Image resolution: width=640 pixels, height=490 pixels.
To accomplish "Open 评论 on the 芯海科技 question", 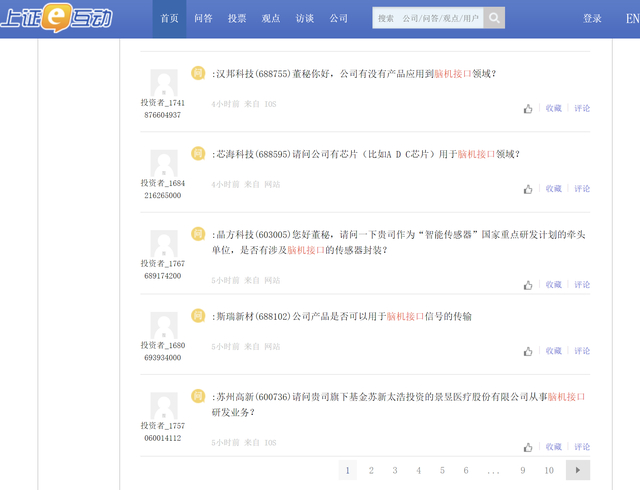I will (x=582, y=189).
